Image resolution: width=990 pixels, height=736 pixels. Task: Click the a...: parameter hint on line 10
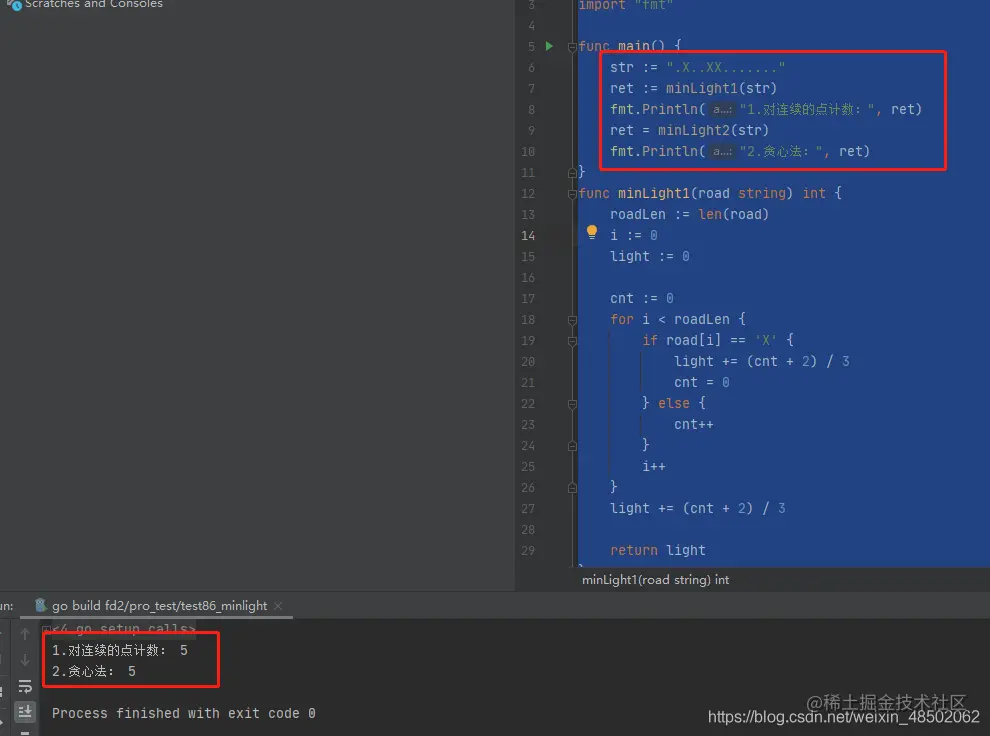(x=722, y=151)
